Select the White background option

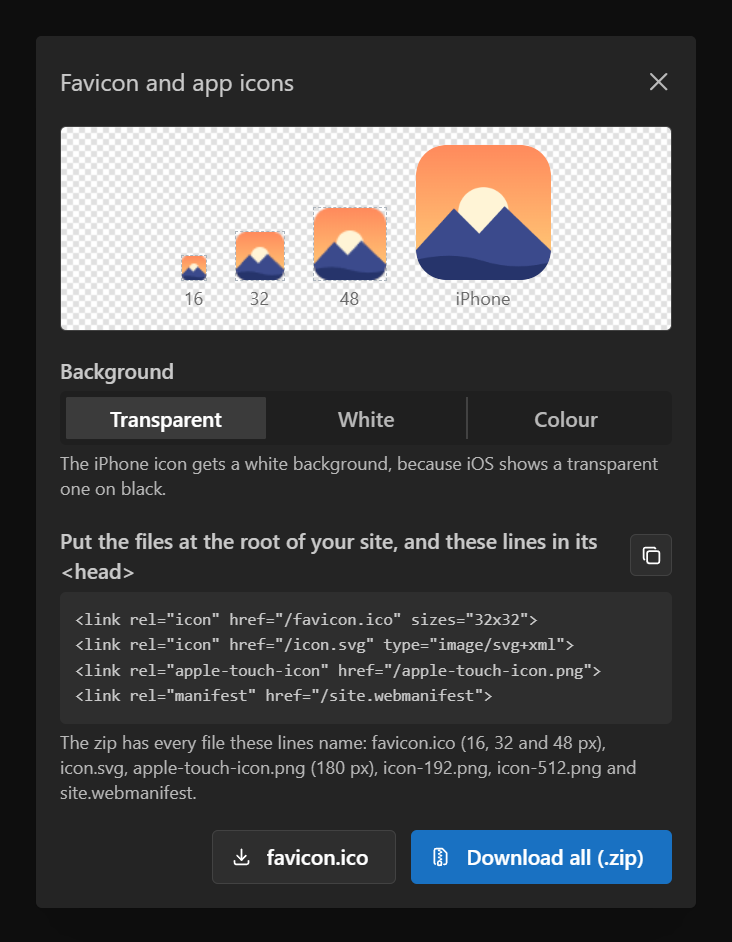[366, 419]
